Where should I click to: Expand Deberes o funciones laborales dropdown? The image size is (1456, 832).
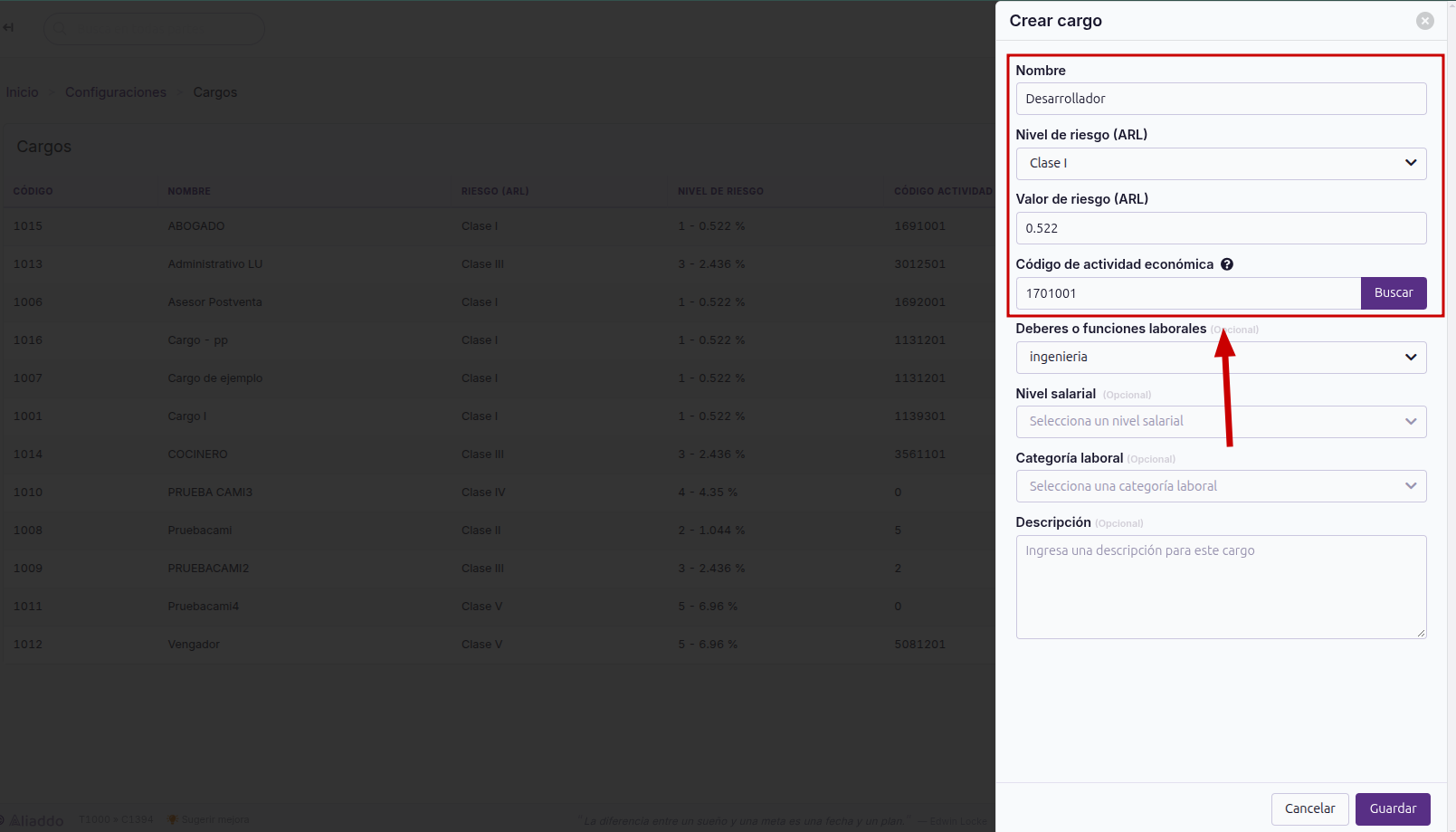point(1221,357)
